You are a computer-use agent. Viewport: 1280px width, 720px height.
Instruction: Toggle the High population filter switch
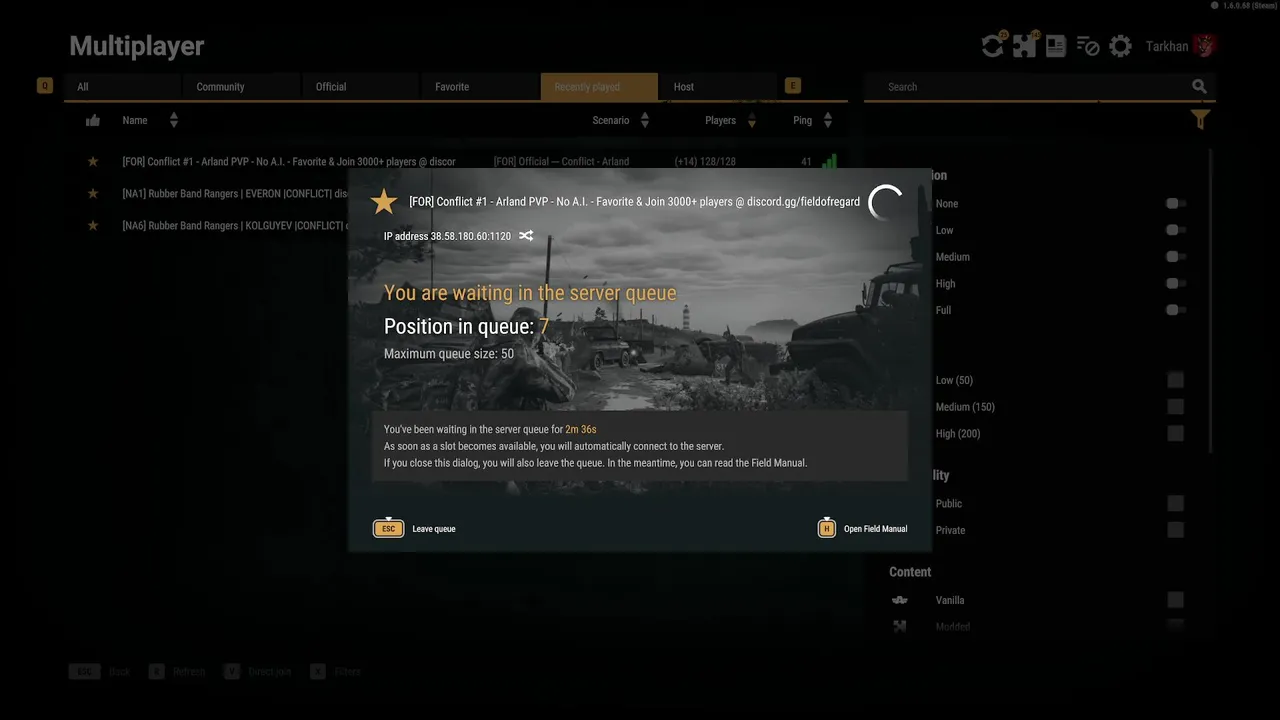(x=1176, y=283)
